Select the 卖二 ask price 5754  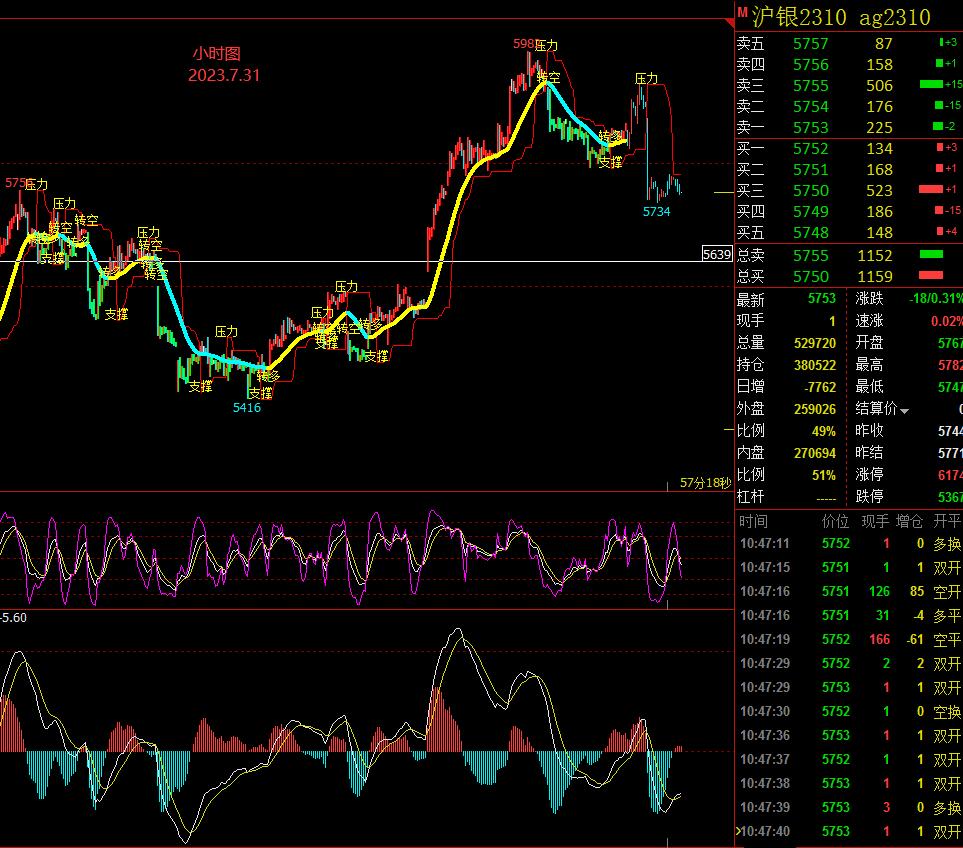[x=811, y=106]
